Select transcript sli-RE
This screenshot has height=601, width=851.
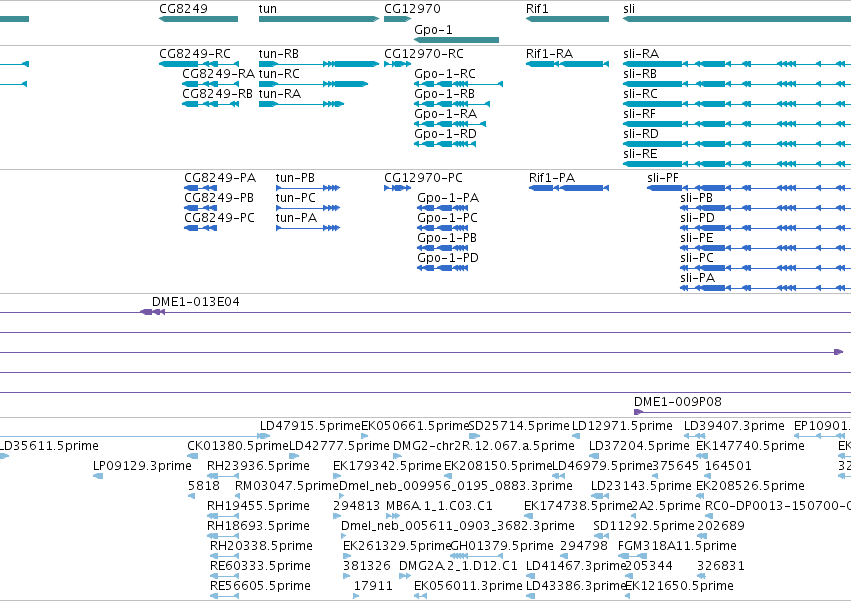click(x=737, y=164)
